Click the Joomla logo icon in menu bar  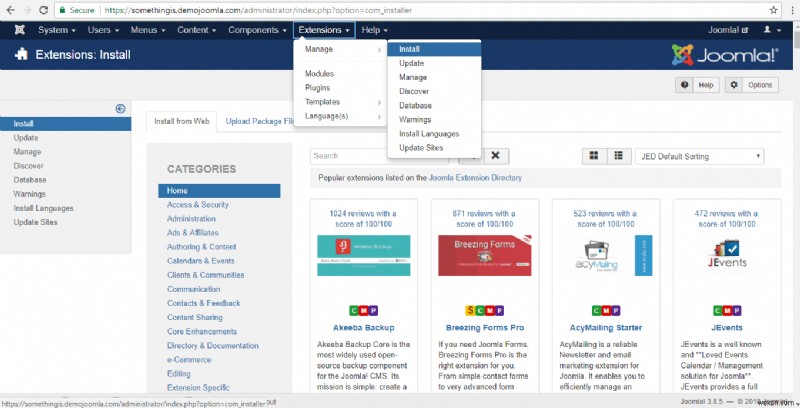coord(19,30)
